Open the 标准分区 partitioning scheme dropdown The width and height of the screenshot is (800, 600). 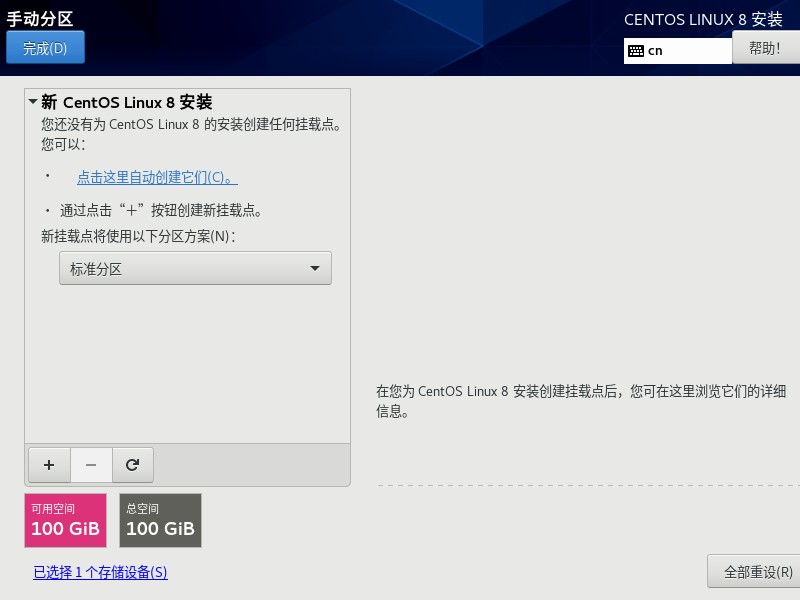click(x=195, y=268)
